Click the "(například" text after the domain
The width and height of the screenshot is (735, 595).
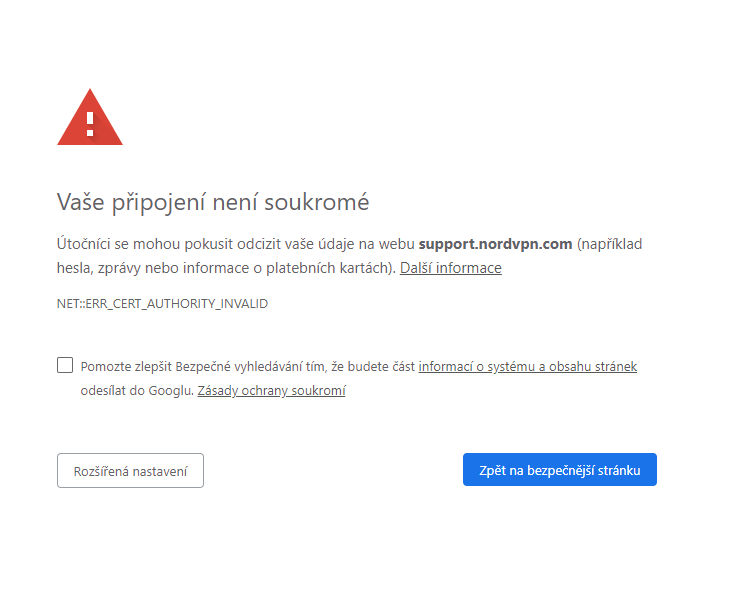610,243
